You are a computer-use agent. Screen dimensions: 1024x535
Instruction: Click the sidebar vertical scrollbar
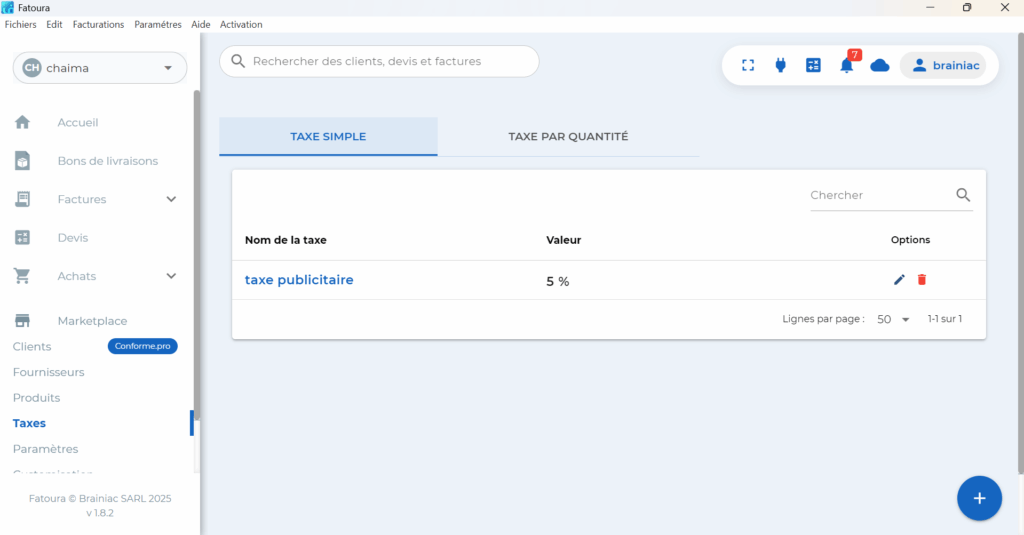point(196,250)
